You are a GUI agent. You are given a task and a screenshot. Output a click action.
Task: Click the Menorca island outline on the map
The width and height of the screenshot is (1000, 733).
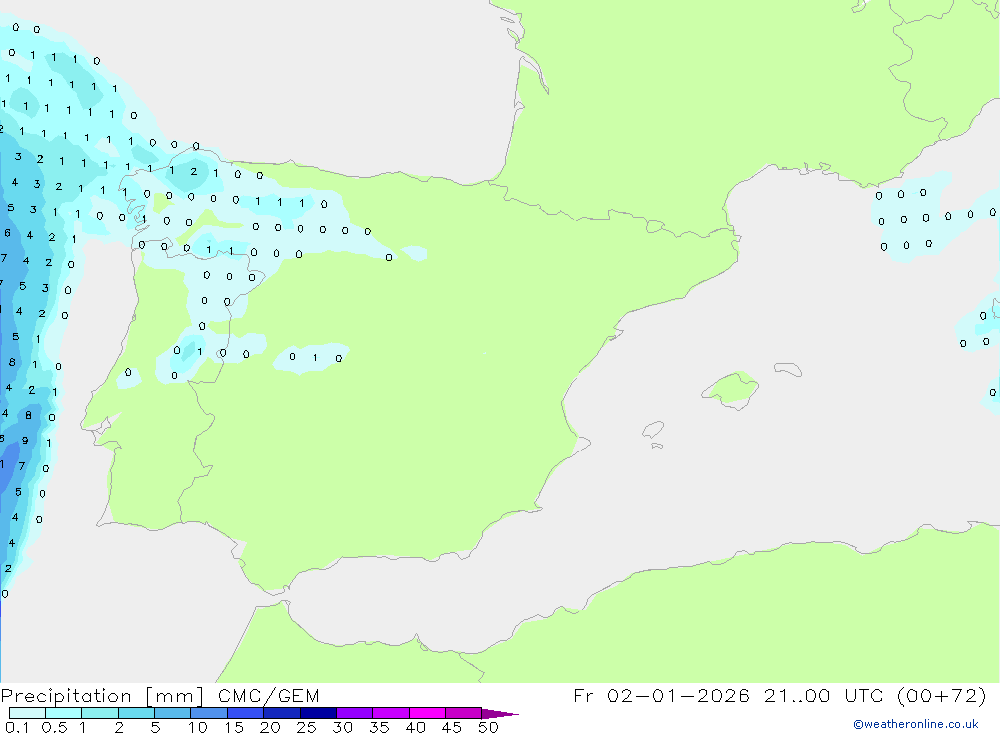pos(788,369)
